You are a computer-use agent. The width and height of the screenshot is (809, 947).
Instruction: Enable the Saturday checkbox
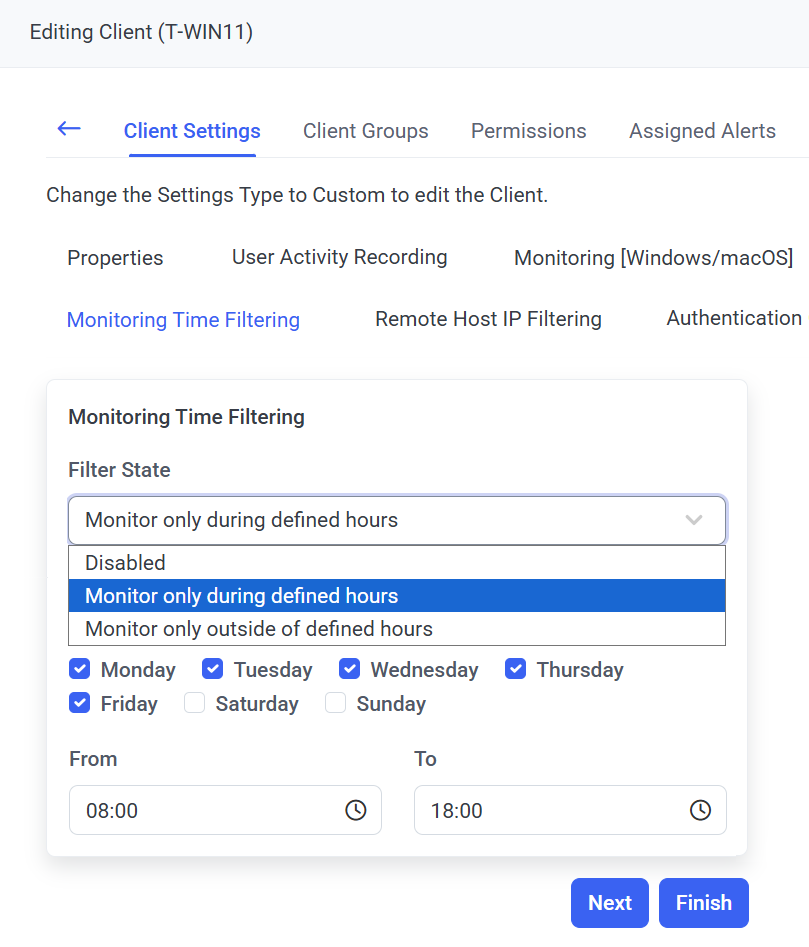[x=195, y=703]
